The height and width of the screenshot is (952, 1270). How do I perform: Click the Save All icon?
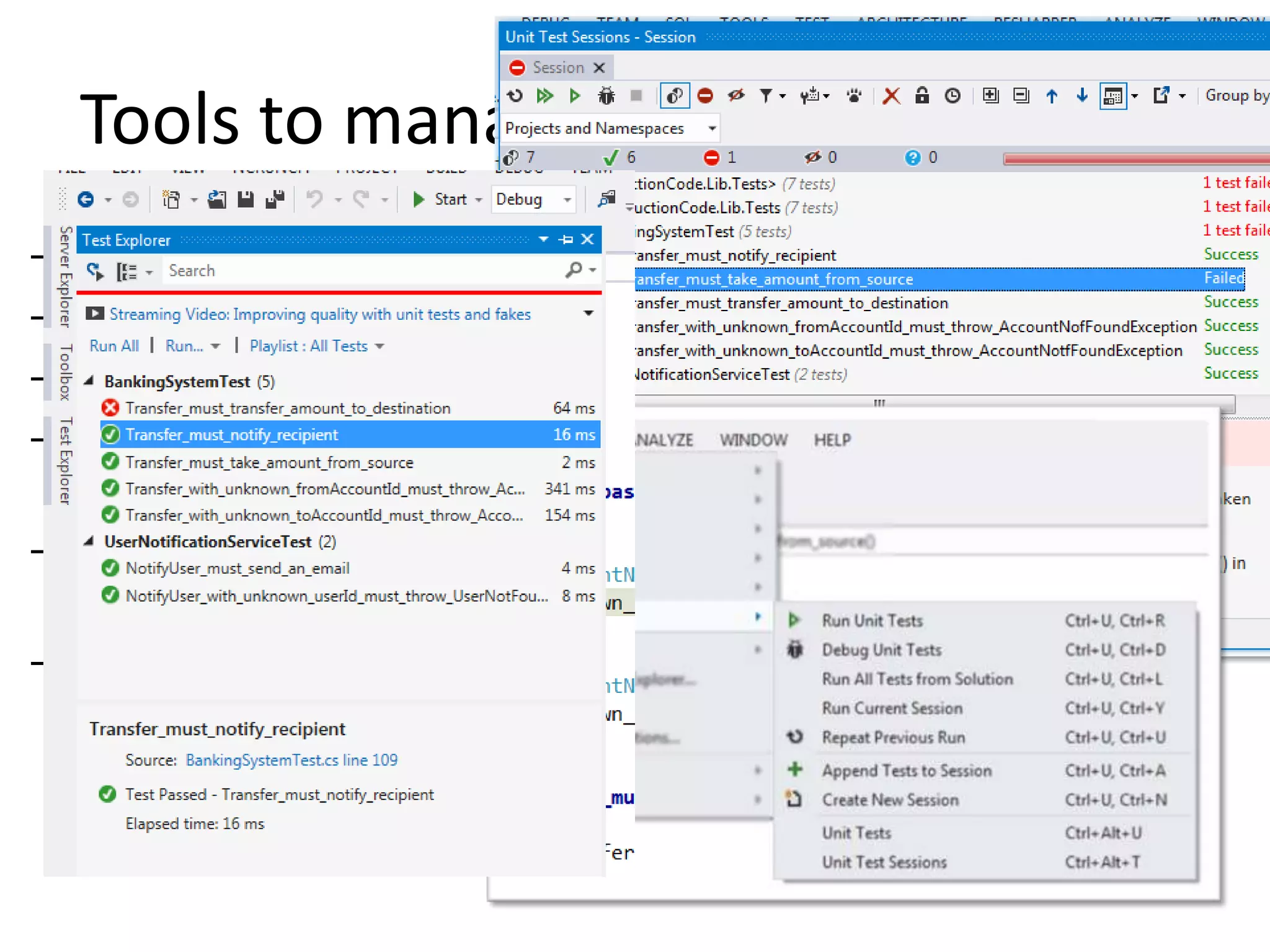coord(275,200)
